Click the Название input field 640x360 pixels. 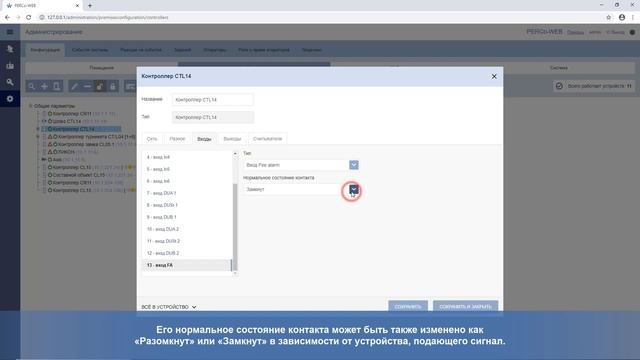(213, 100)
